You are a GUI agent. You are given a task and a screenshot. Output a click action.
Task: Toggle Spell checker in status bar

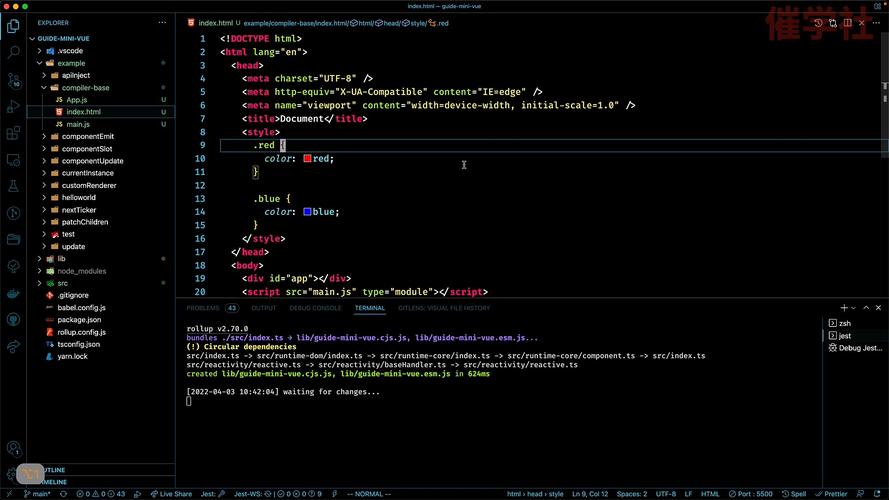(794, 494)
